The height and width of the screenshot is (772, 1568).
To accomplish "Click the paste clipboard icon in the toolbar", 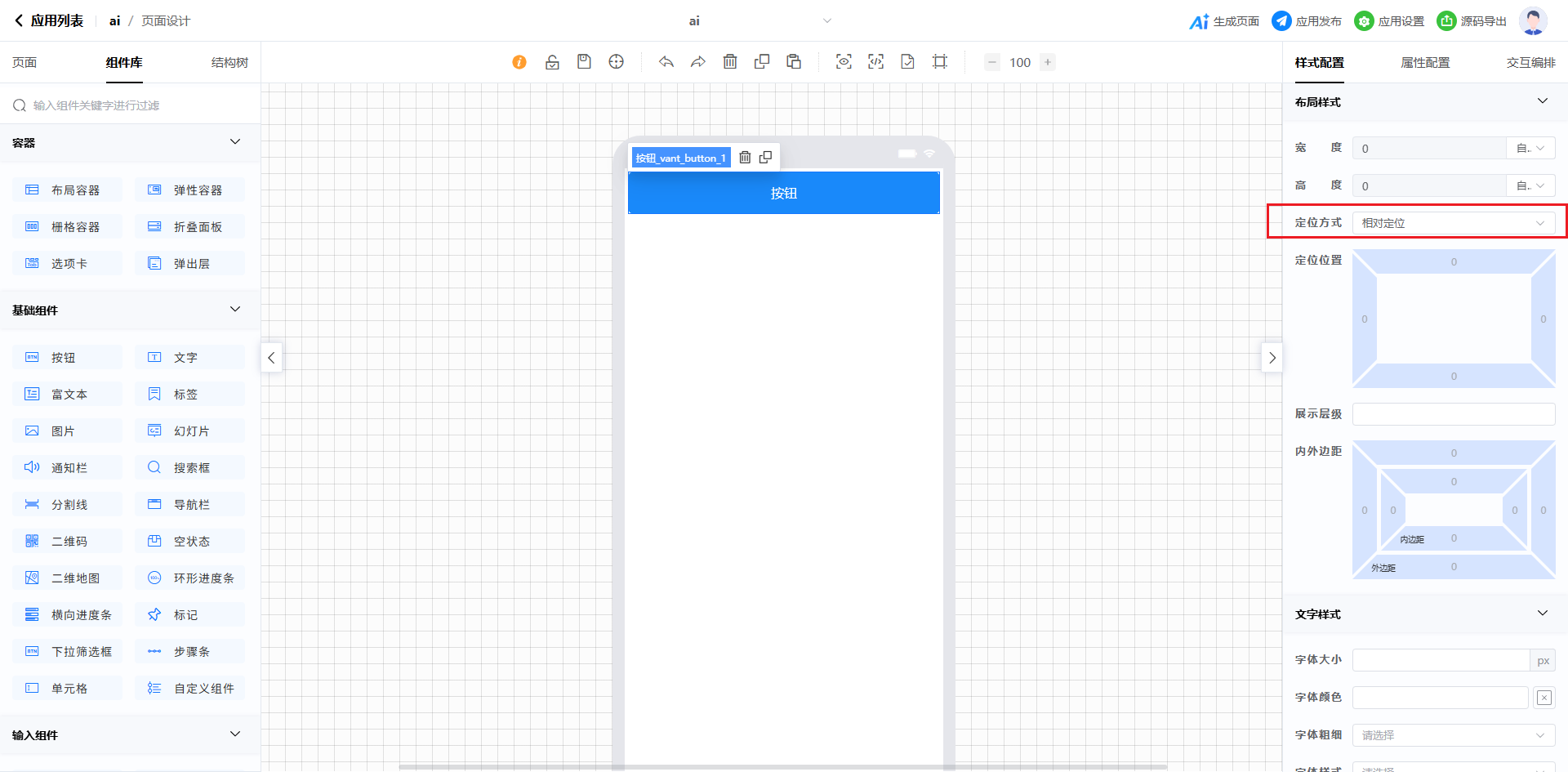I will [x=794, y=62].
